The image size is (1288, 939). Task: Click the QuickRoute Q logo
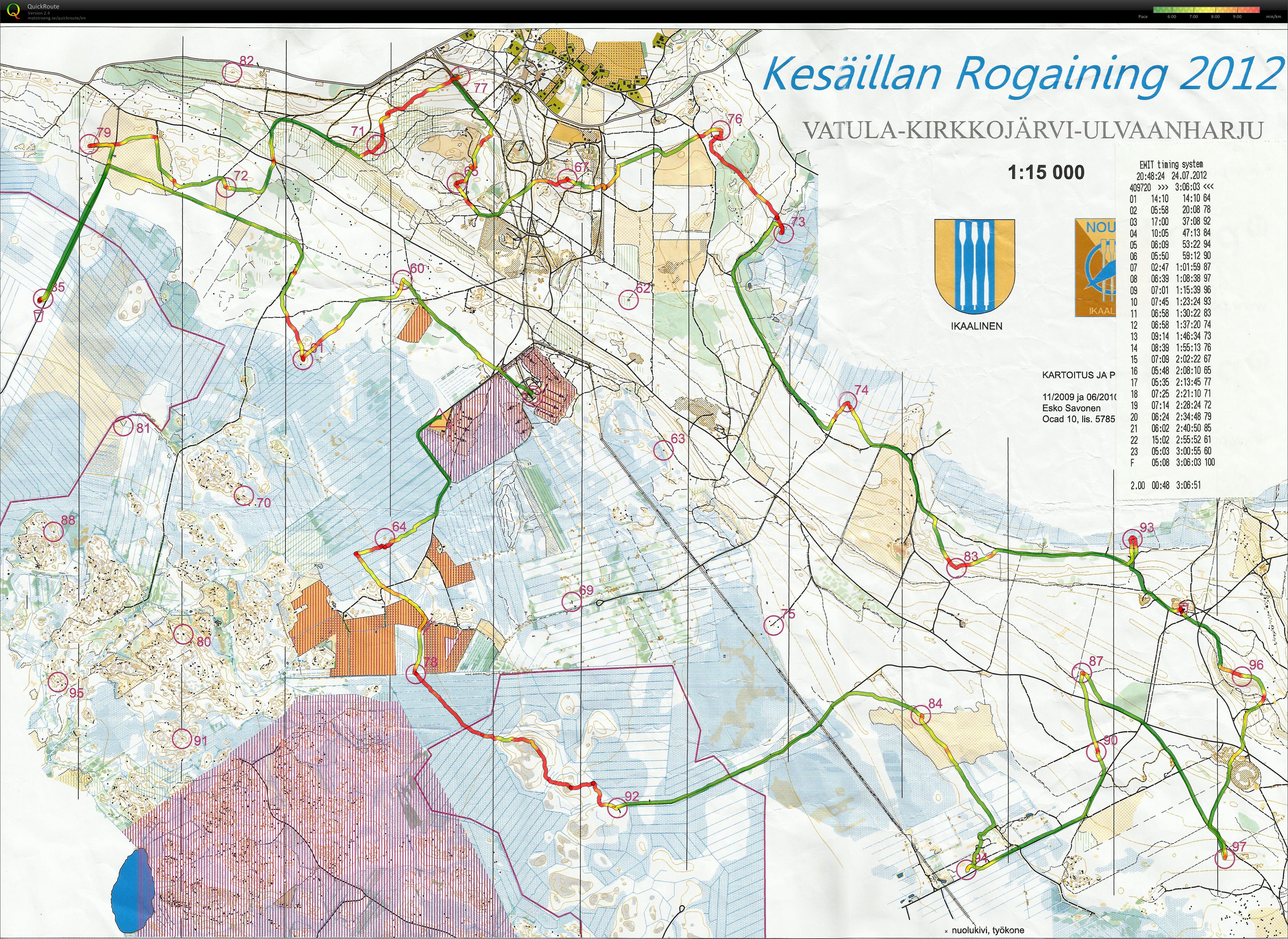click(x=14, y=11)
